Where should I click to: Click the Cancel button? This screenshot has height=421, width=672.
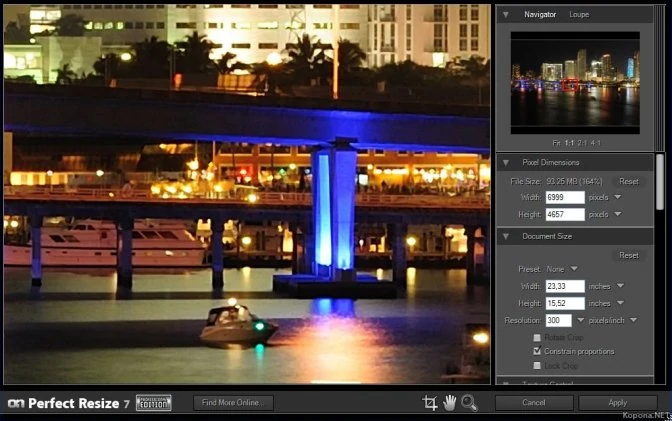534,403
